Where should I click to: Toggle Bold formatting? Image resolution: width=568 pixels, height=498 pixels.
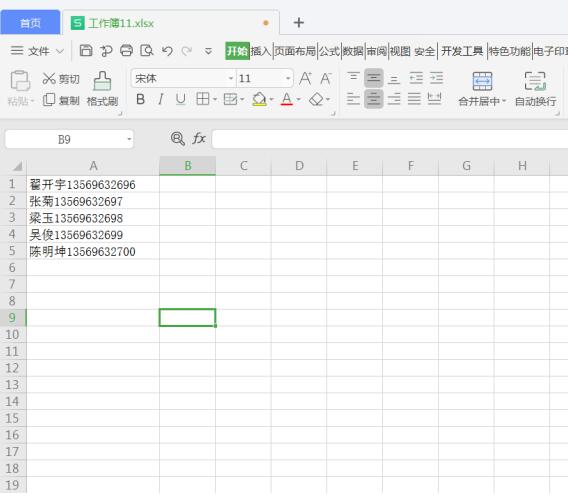click(x=141, y=99)
